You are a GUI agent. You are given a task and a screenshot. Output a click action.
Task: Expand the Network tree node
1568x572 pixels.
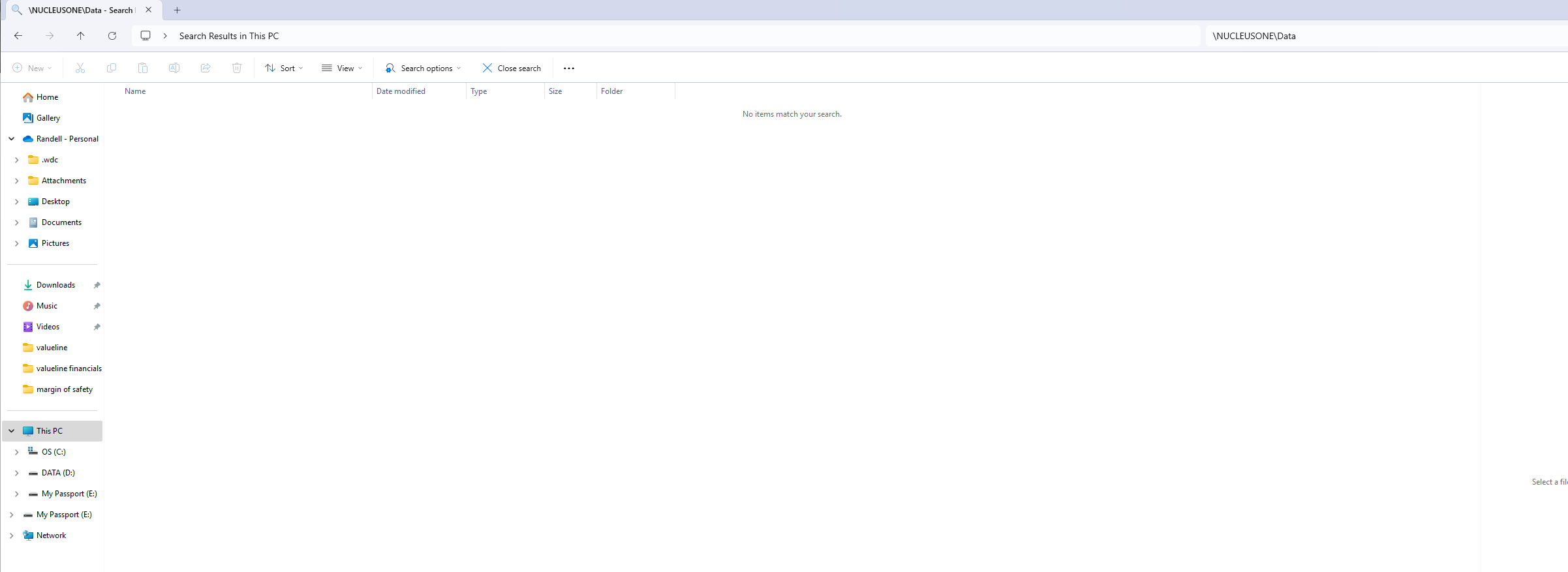pos(12,535)
